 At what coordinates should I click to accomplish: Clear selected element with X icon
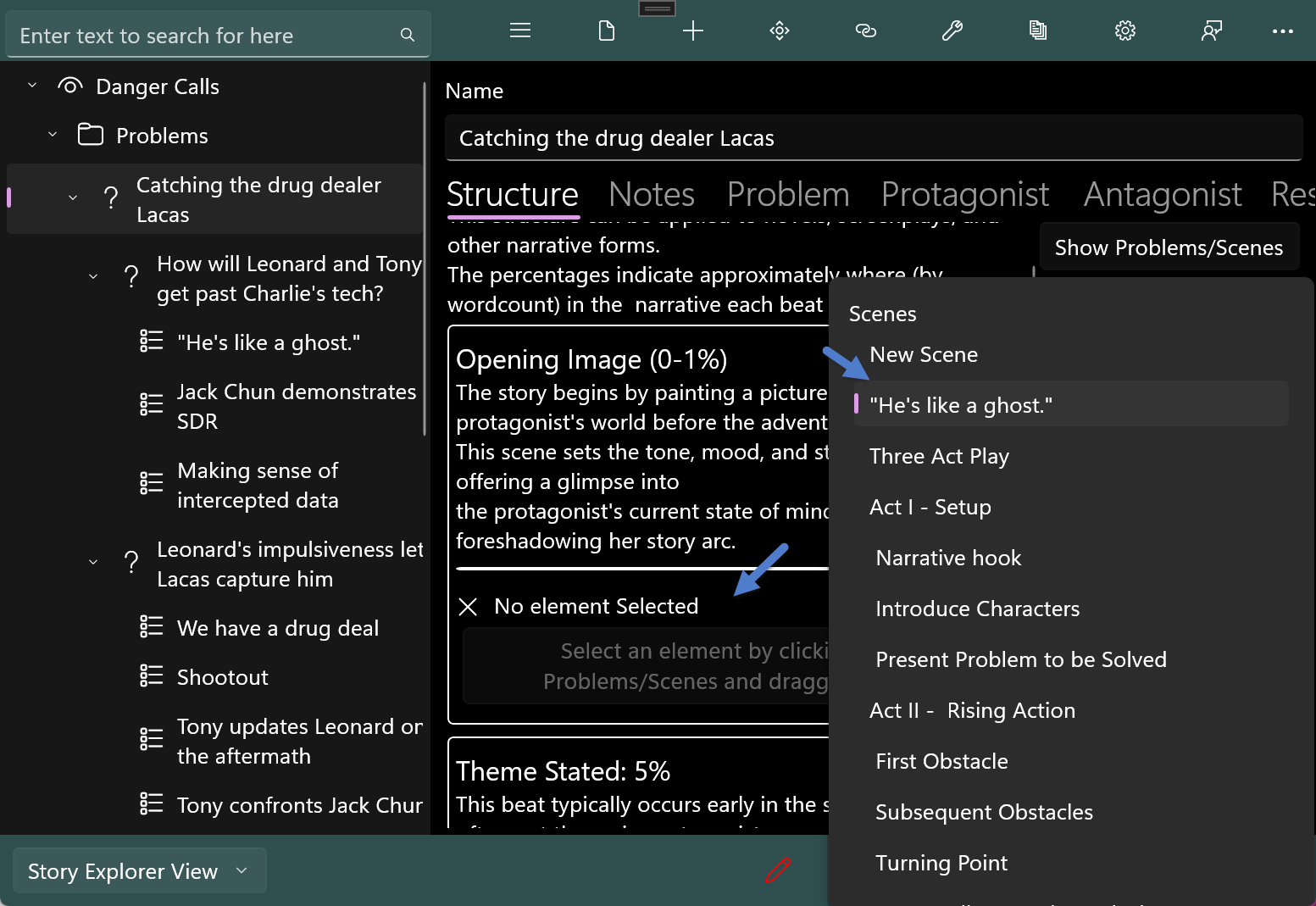click(468, 607)
